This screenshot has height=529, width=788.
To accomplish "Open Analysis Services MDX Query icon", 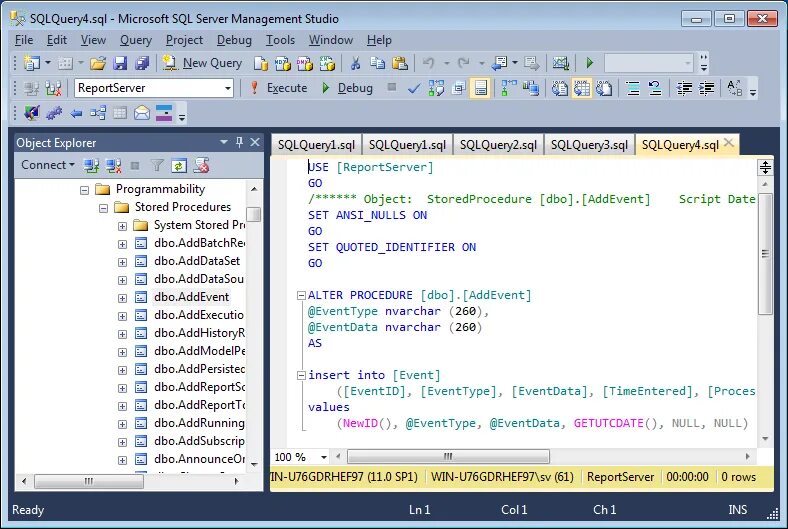I will point(282,63).
